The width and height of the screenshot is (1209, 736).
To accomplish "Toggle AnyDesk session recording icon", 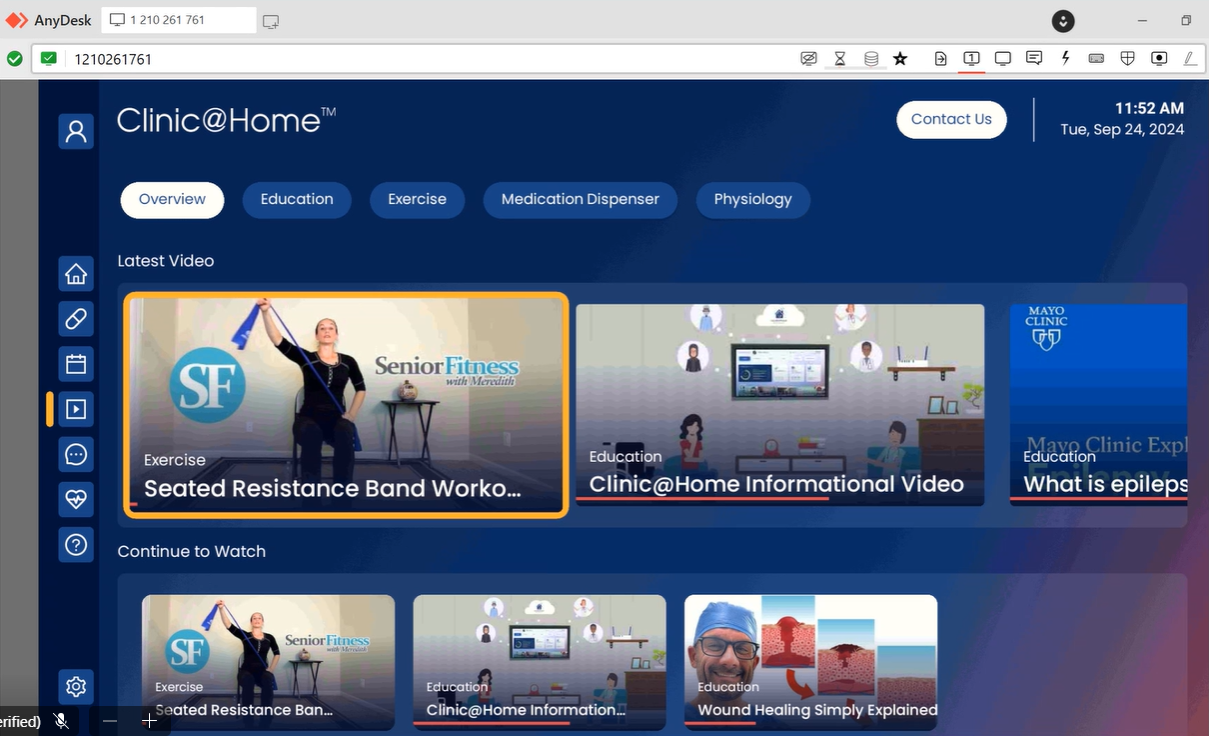I will pyautogui.click(x=1159, y=59).
